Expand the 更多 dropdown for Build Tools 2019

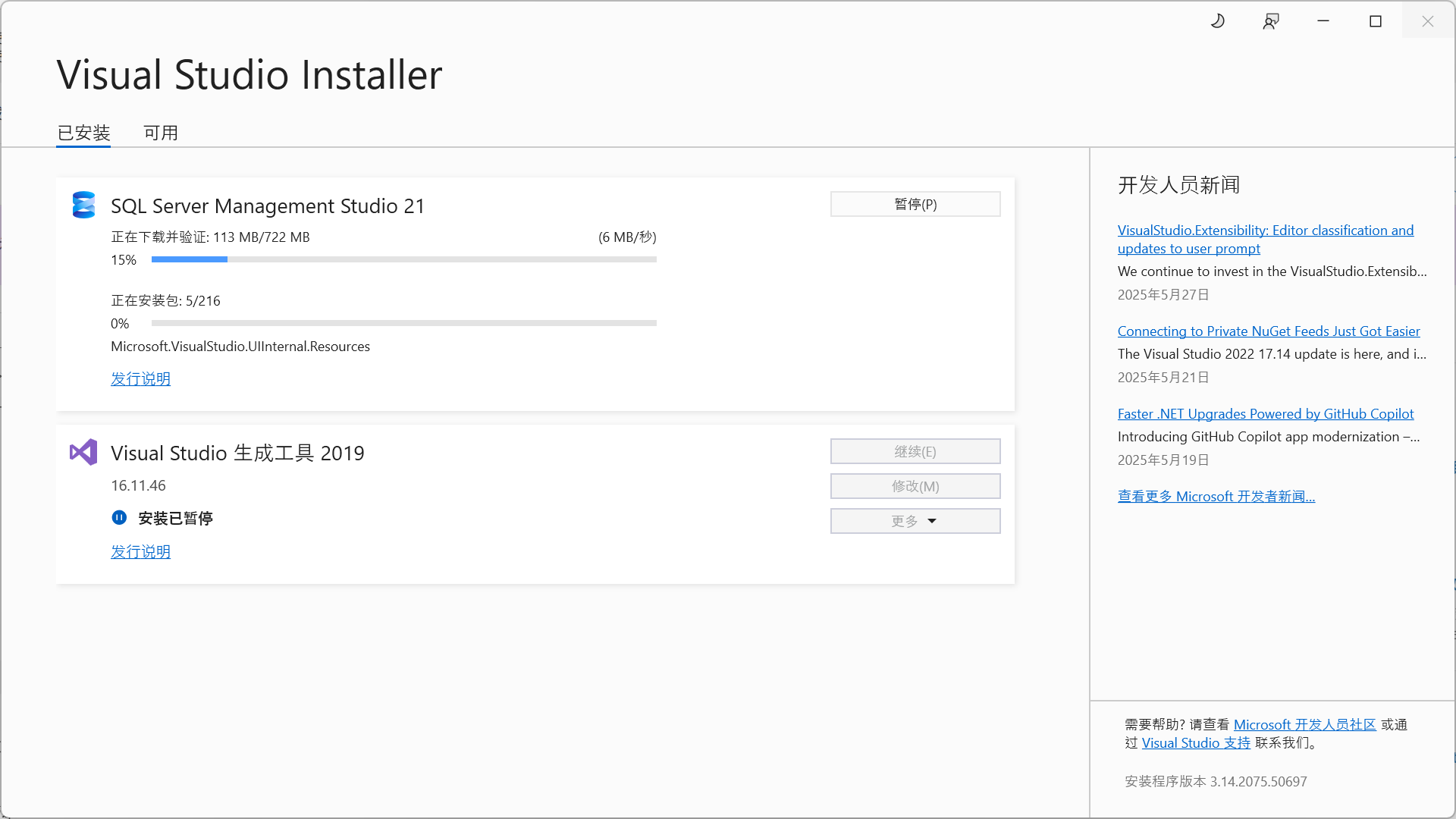pyautogui.click(x=915, y=521)
